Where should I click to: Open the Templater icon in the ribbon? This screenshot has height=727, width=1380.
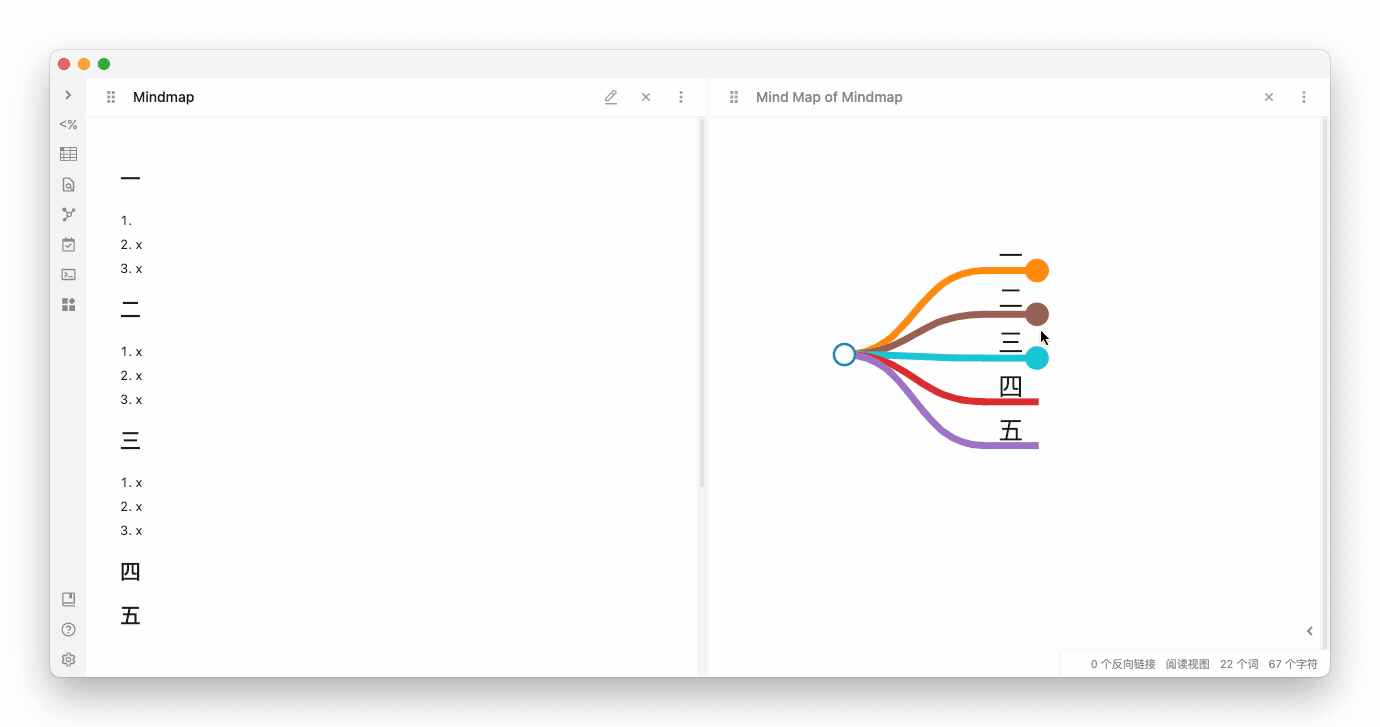(x=68, y=125)
